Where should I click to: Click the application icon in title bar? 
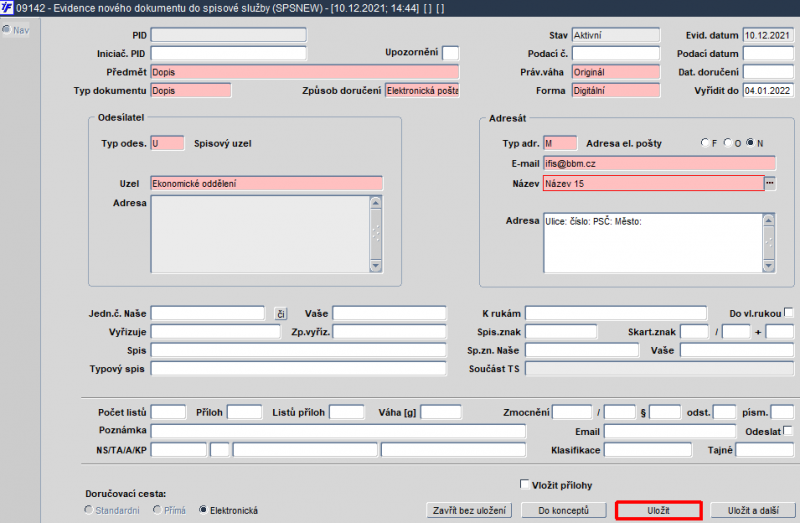(x=7, y=8)
